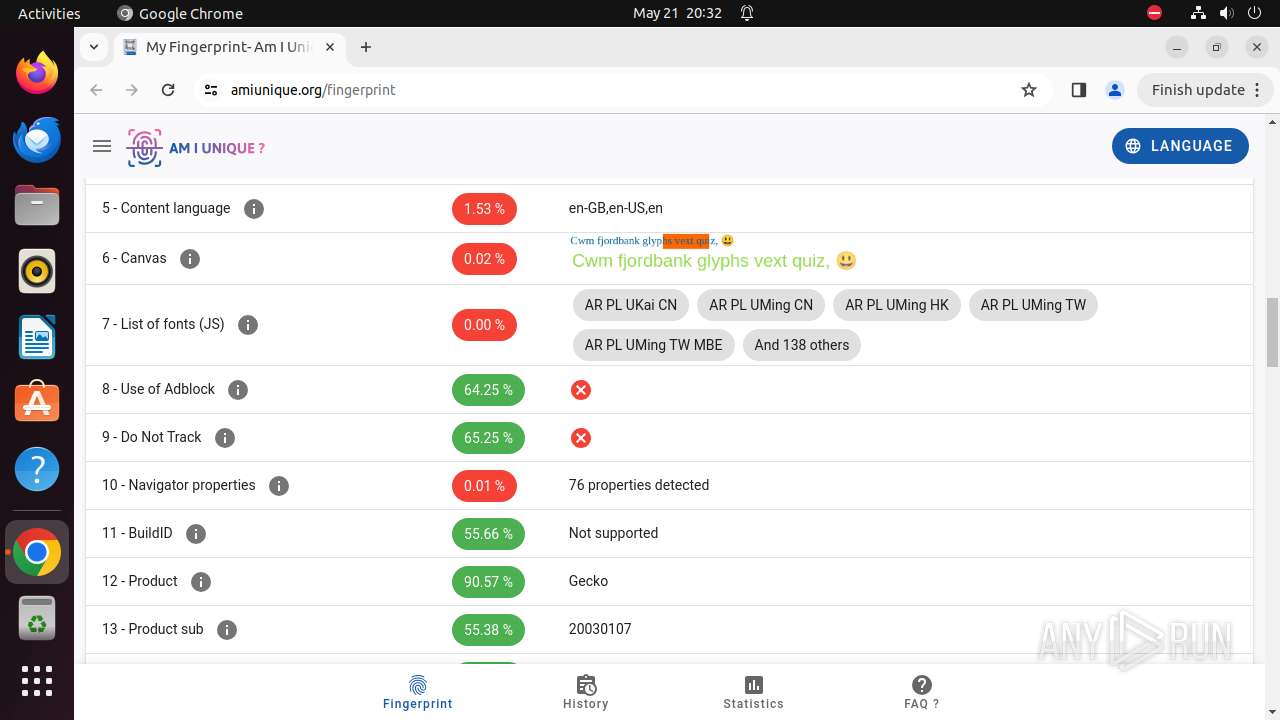Click the 'Gecko' product value
The height and width of the screenshot is (720, 1280).
click(x=589, y=581)
